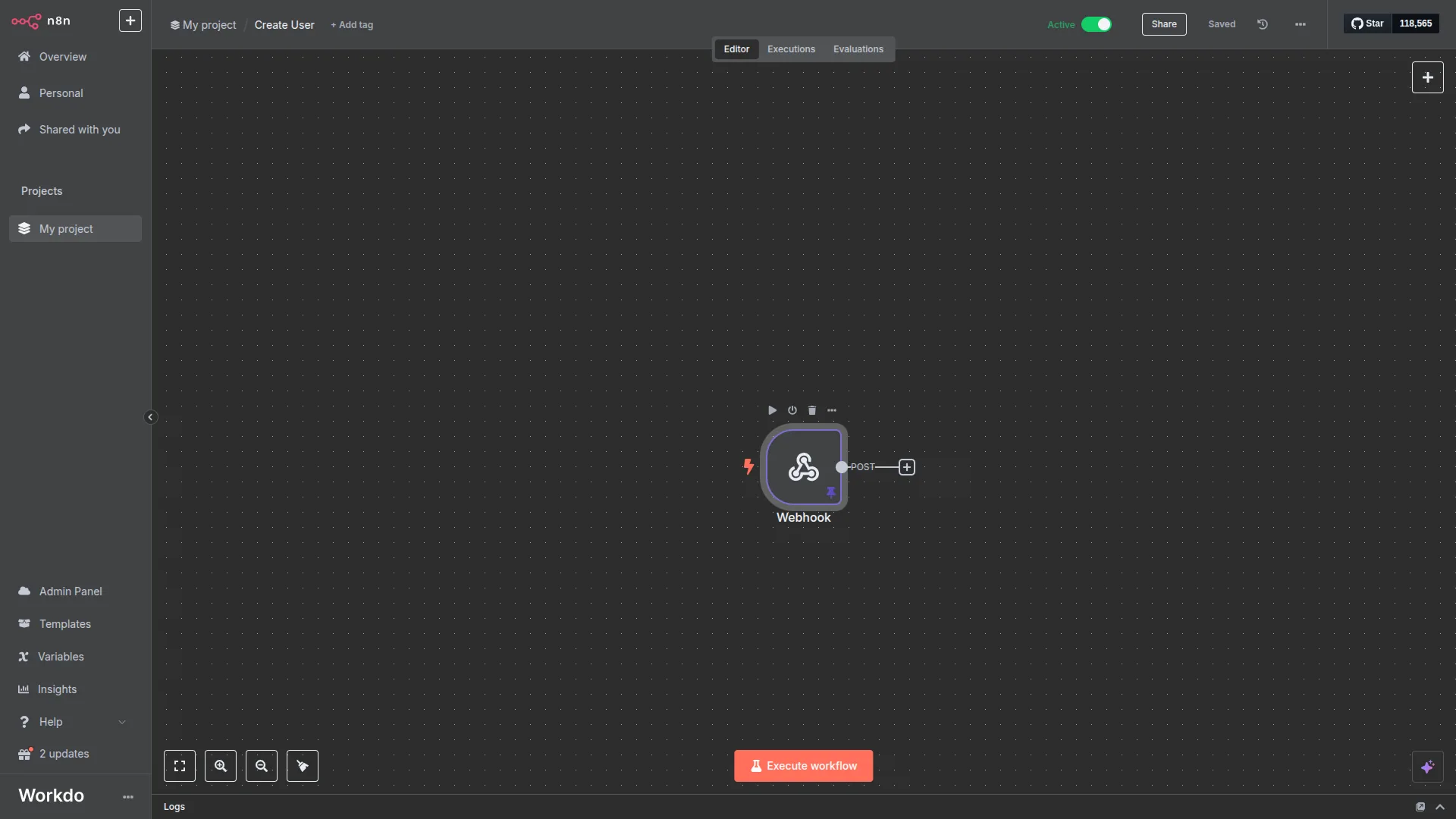The image size is (1456, 819).
Task: Delete the Webhook node via trash icon
Action: (x=812, y=410)
